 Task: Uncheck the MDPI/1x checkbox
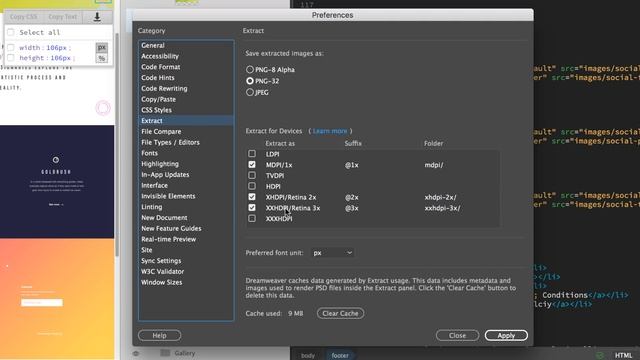coord(252,164)
